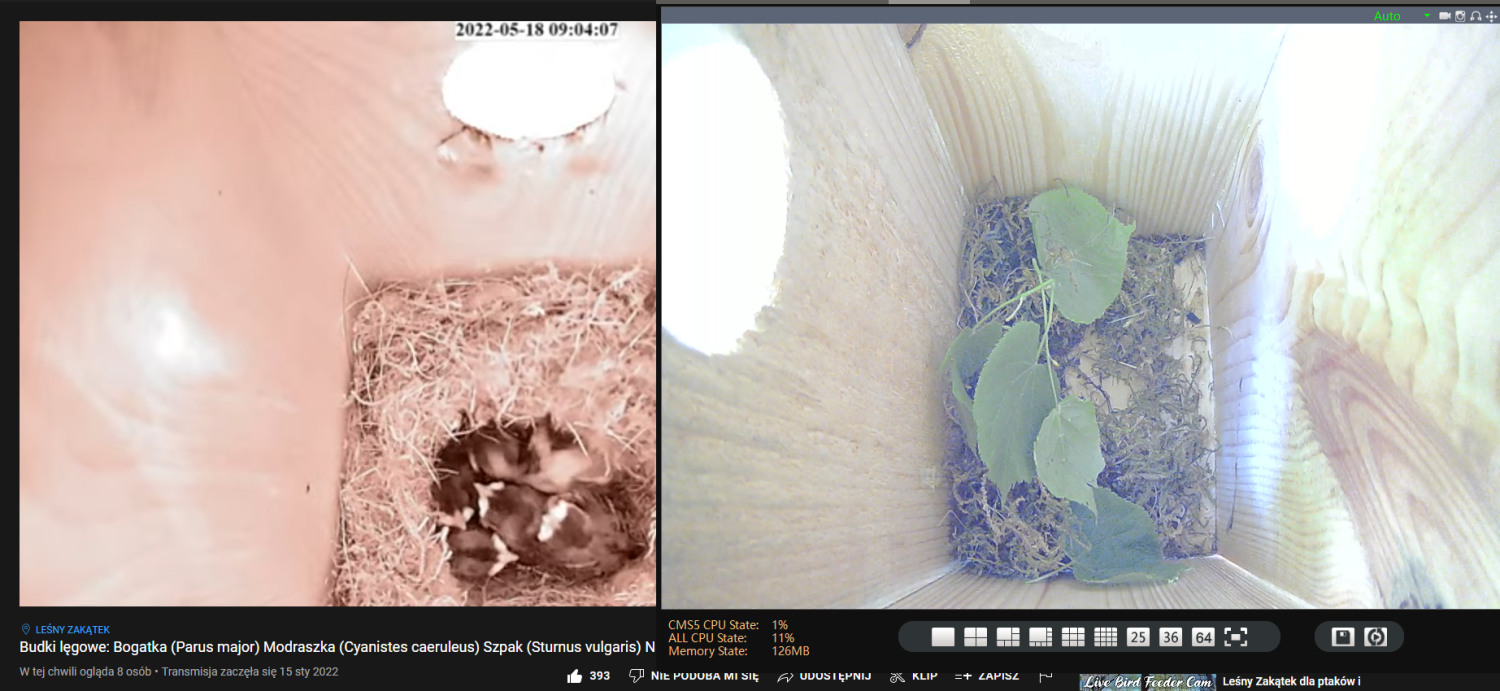1500x691 pixels.
Task: Click the CMS5 CPU State value
Action: [x=780, y=625]
